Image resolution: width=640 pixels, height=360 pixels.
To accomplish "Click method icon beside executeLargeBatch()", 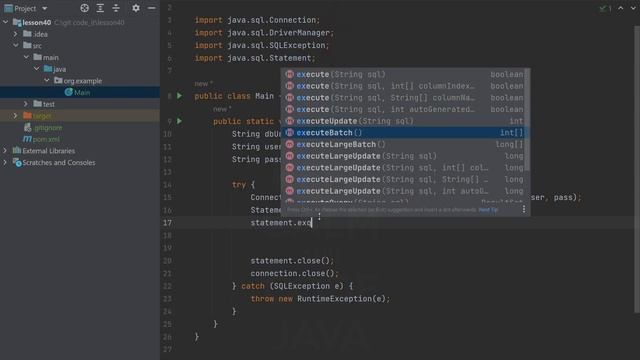I will [289, 144].
